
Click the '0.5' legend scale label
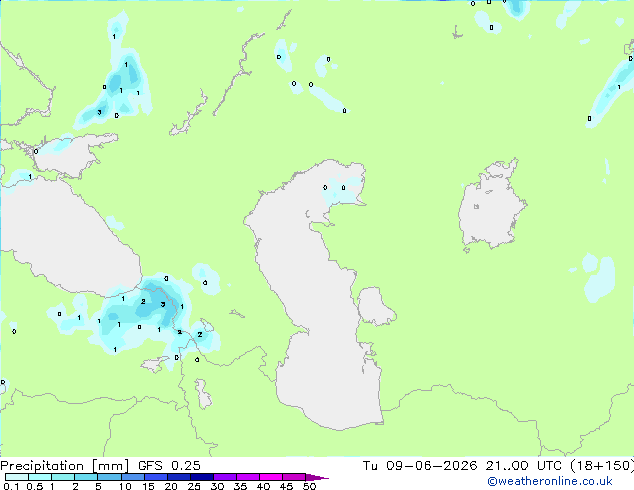point(35,486)
